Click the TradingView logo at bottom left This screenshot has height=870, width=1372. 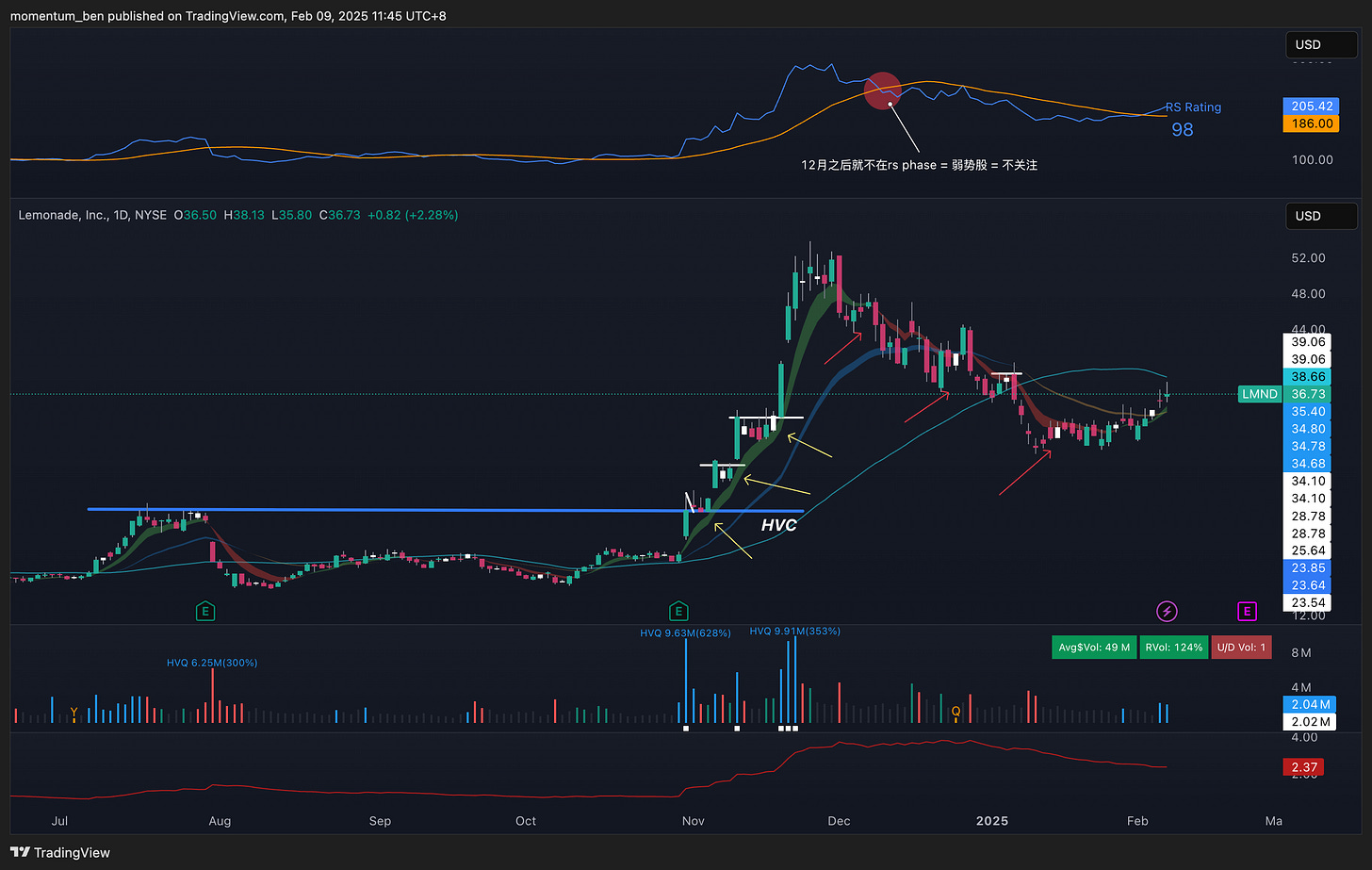(x=60, y=852)
